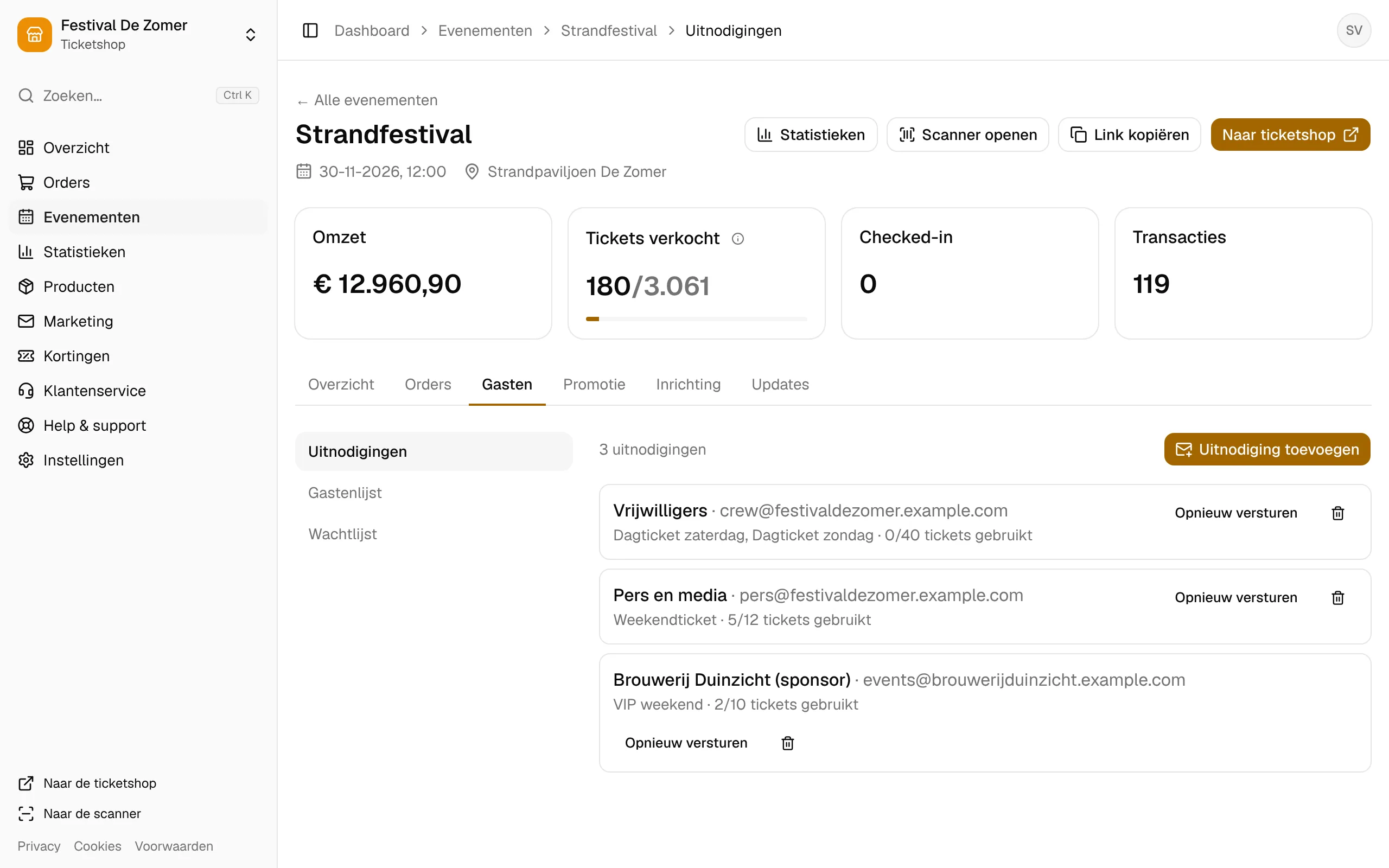Open Kortingen in the sidebar
Image resolution: width=1389 pixels, height=868 pixels.
pyautogui.click(x=138, y=356)
